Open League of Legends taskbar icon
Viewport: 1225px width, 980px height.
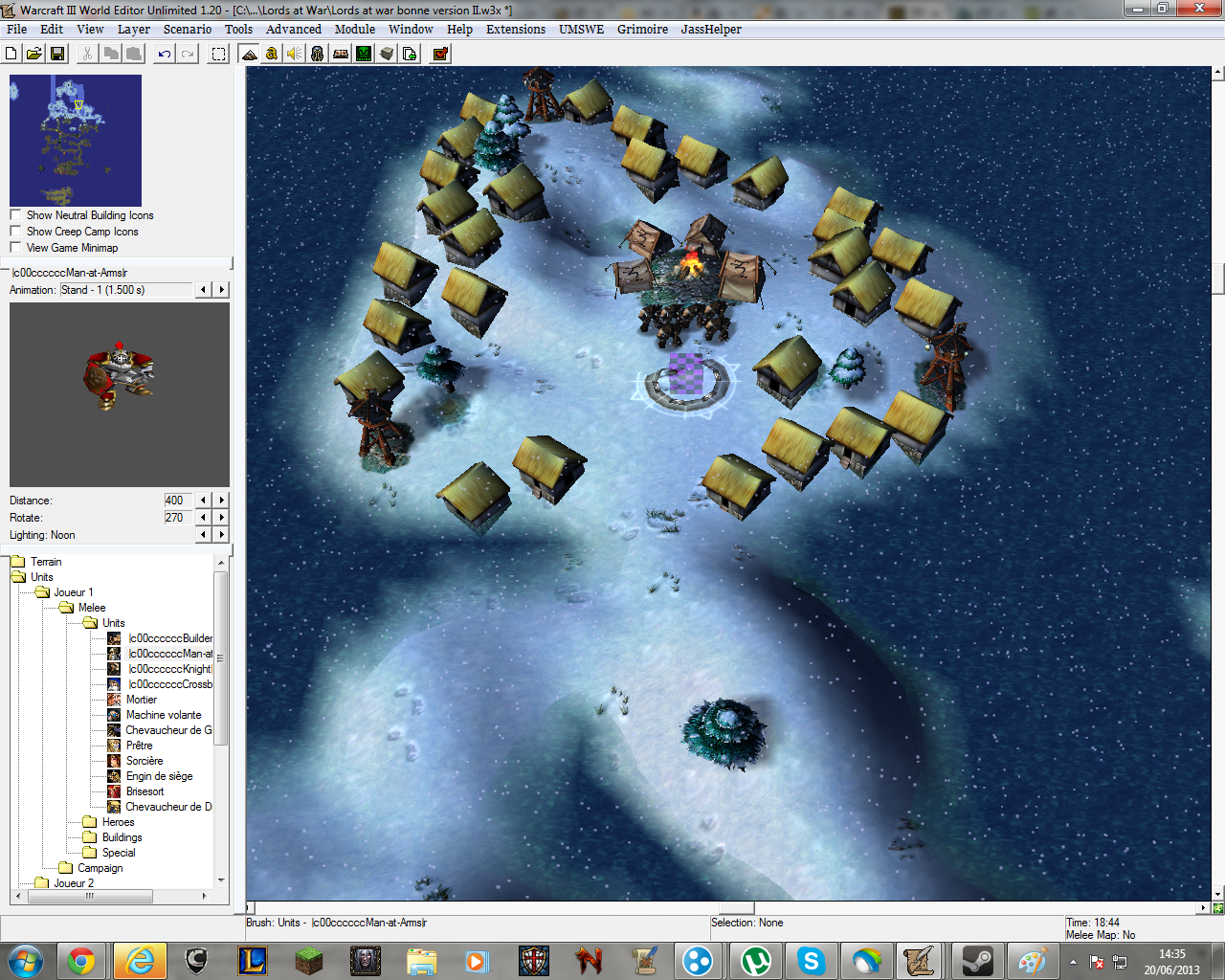click(x=253, y=961)
